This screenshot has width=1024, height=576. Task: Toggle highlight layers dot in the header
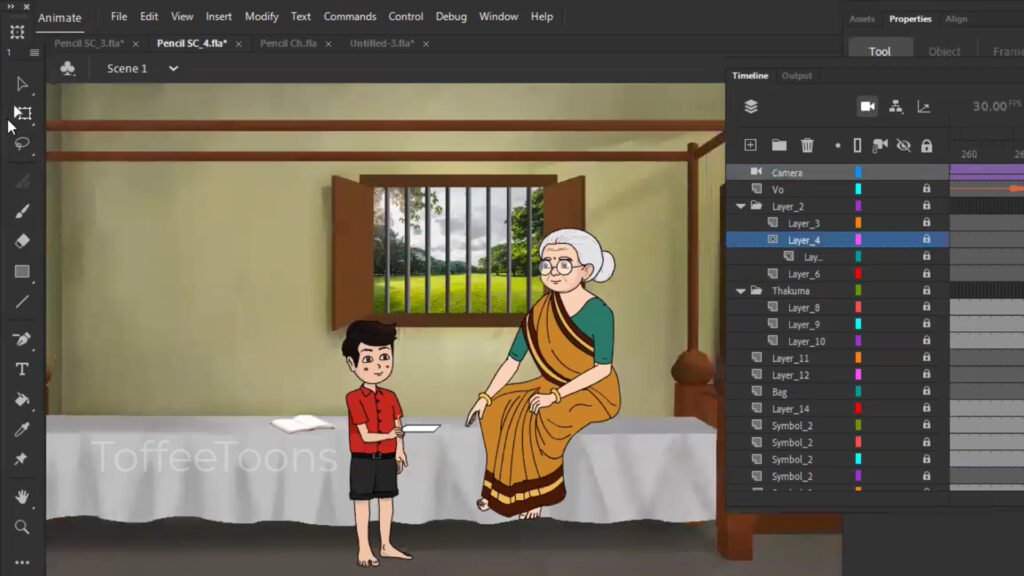(838, 146)
